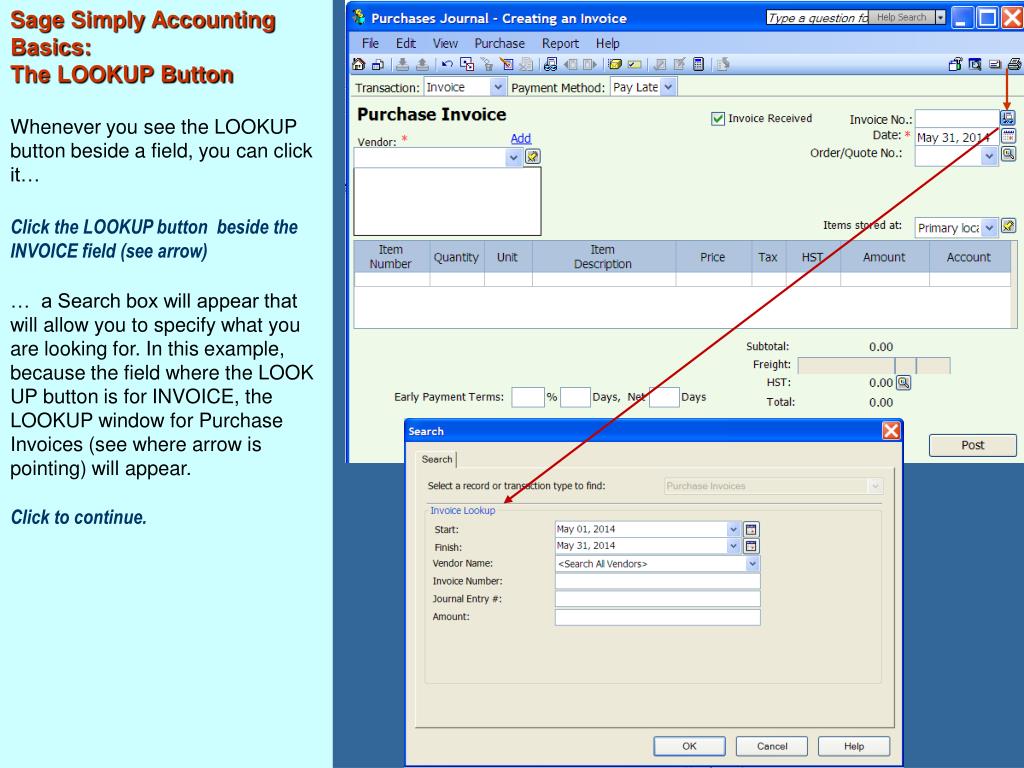Select the Search tab in Search dialog
The width and height of the screenshot is (1024, 768).
[437, 459]
